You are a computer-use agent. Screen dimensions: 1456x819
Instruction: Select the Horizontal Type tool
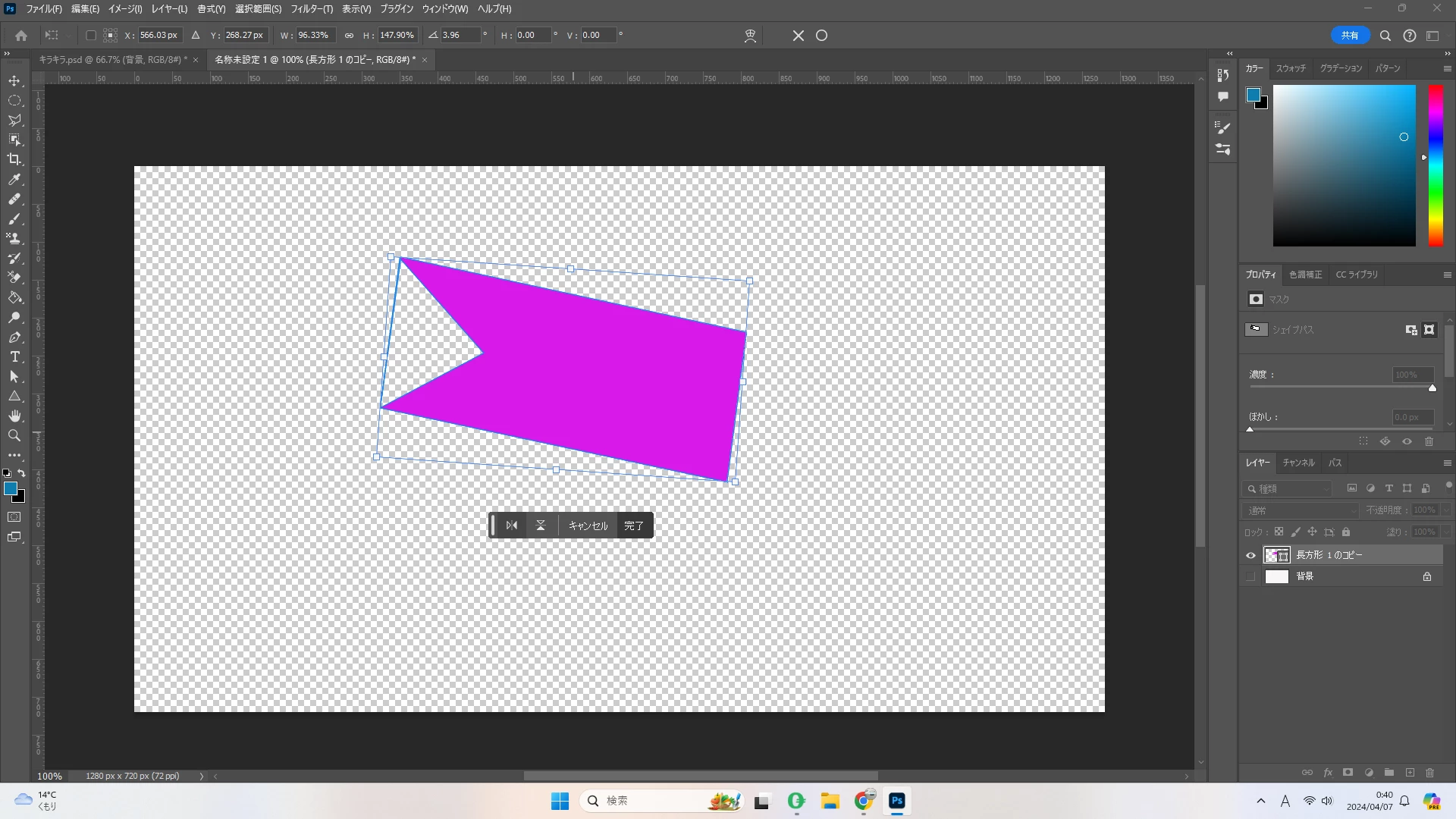[14, 357]
